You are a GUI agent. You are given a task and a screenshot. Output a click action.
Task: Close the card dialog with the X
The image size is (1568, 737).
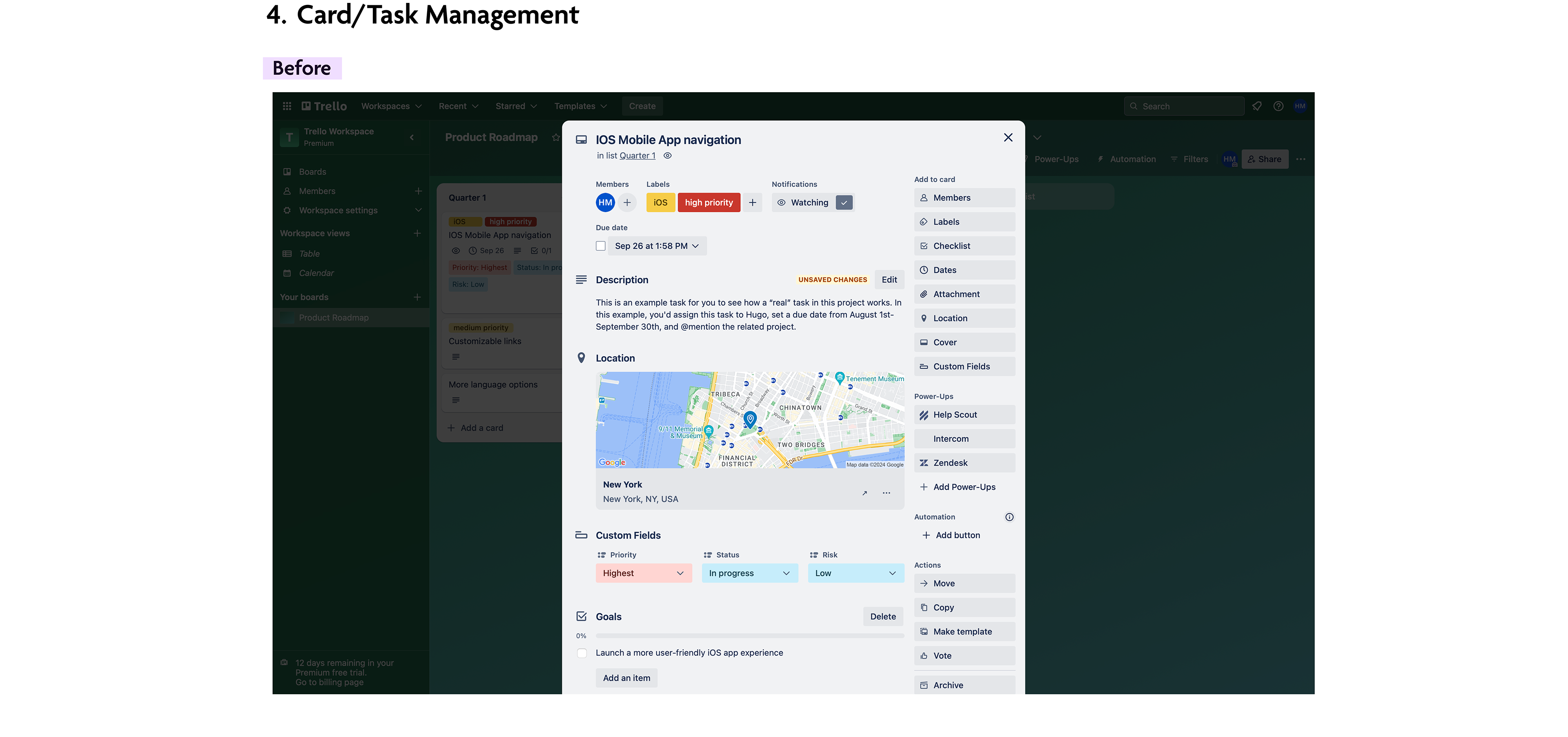tap(1008, 138)
